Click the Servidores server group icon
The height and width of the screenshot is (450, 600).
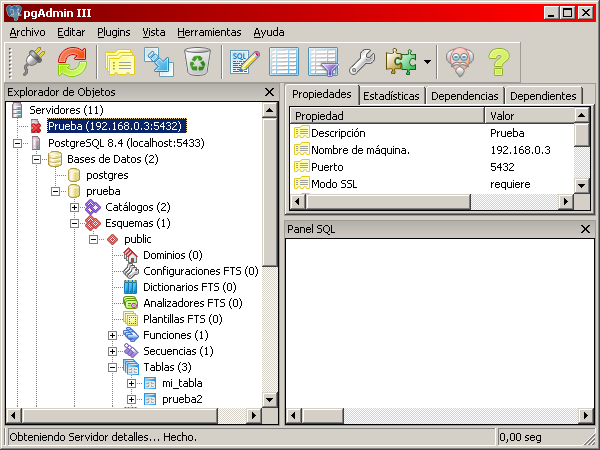[x=17, y=110]
